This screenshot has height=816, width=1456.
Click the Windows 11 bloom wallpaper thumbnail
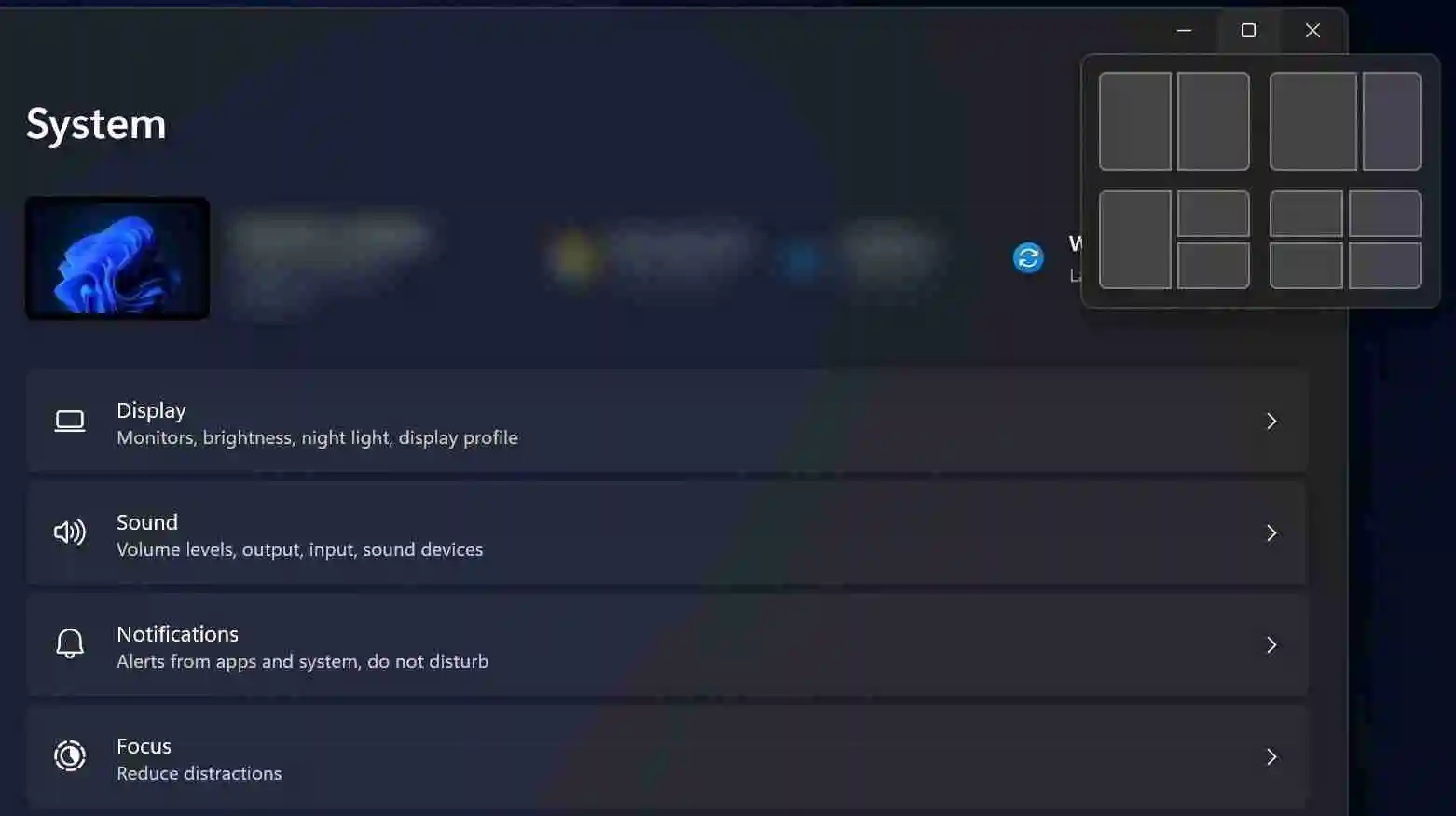[x=117, y=258]
